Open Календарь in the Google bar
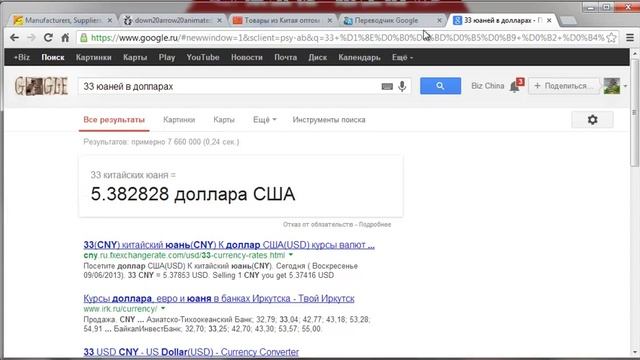 359,58
